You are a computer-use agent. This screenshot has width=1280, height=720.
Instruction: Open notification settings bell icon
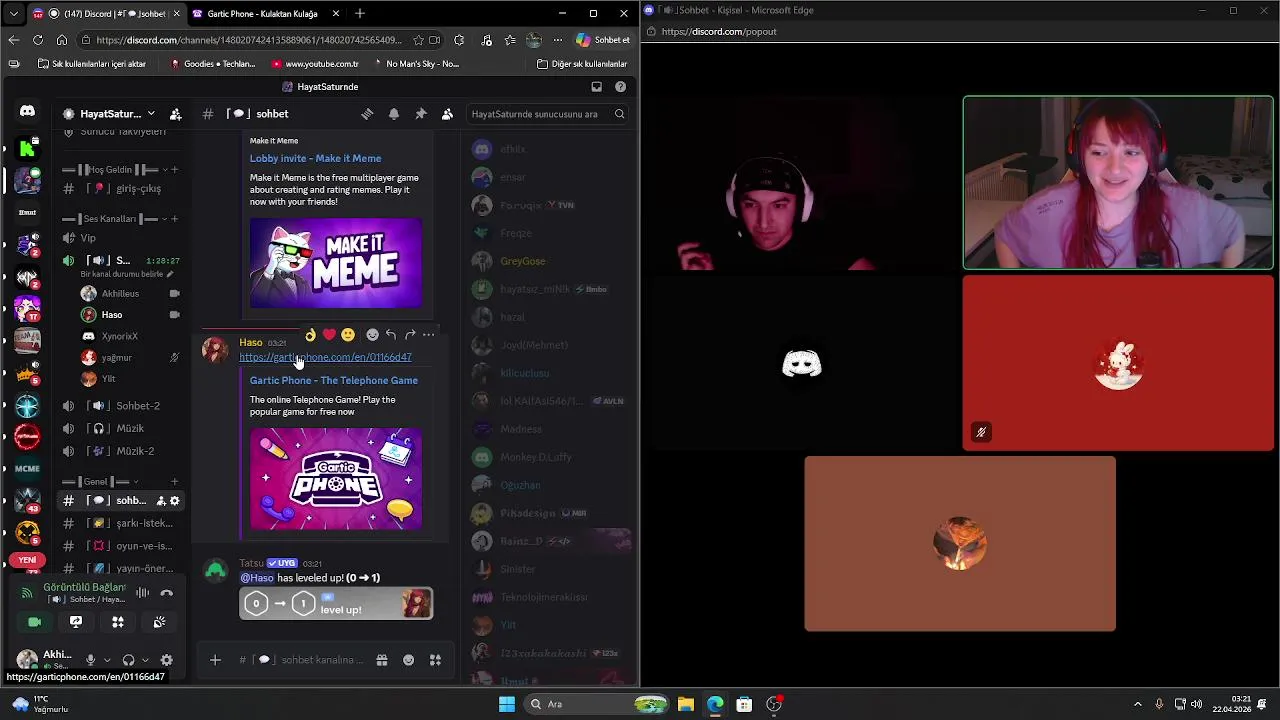(394, 114)
